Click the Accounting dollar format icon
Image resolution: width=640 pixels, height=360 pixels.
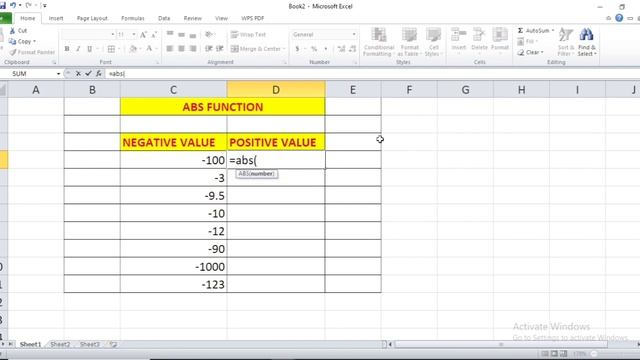point(298,49)
